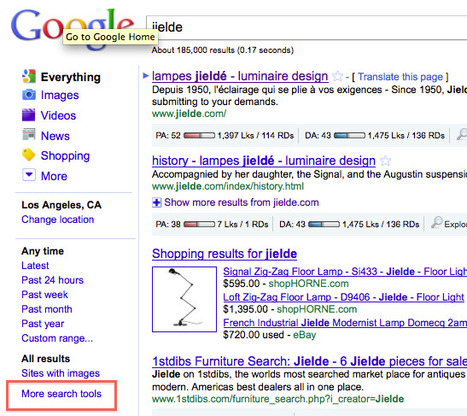Viewport: 467px width, 416px height.
Task: Open 1stdibs Furniture Search result
Action: (309, 361)
